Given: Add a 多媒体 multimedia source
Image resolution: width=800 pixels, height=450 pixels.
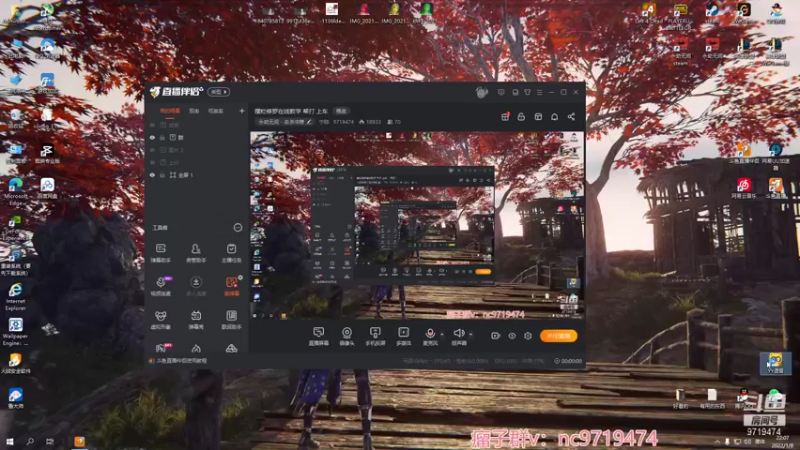Looking at the screenshot, I should pyautogui.click(x=404, y=336).
